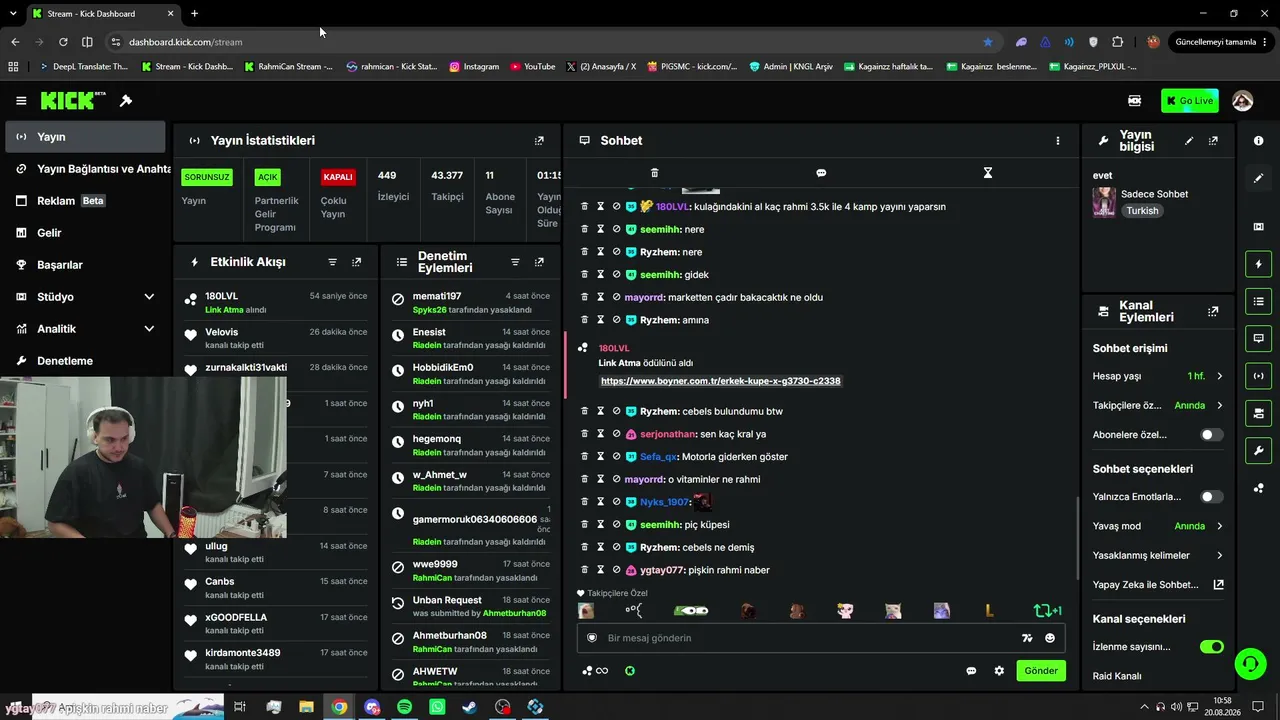Open Takipçilere öz... Anında option
Screen dimensions: 1280x720
1158,406
